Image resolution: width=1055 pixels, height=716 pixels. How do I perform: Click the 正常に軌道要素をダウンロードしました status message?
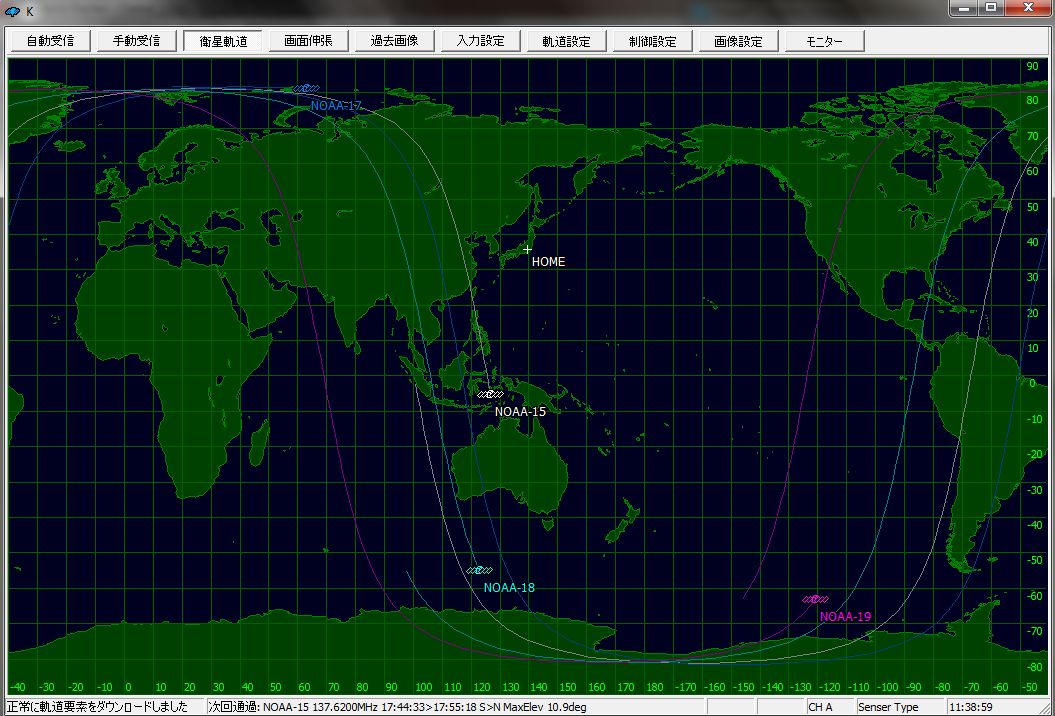(103, 707)
